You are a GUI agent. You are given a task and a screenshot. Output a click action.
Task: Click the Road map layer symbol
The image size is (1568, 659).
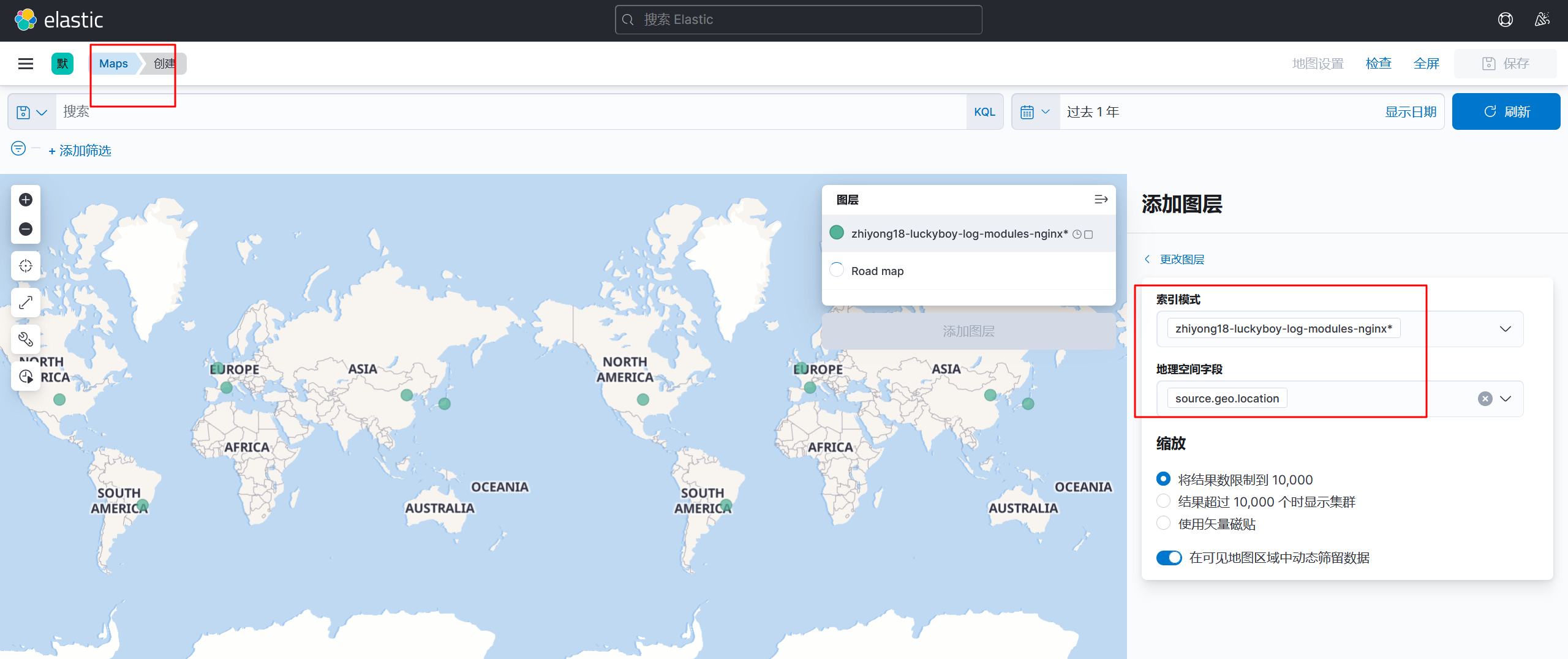[x=837, y=270]
